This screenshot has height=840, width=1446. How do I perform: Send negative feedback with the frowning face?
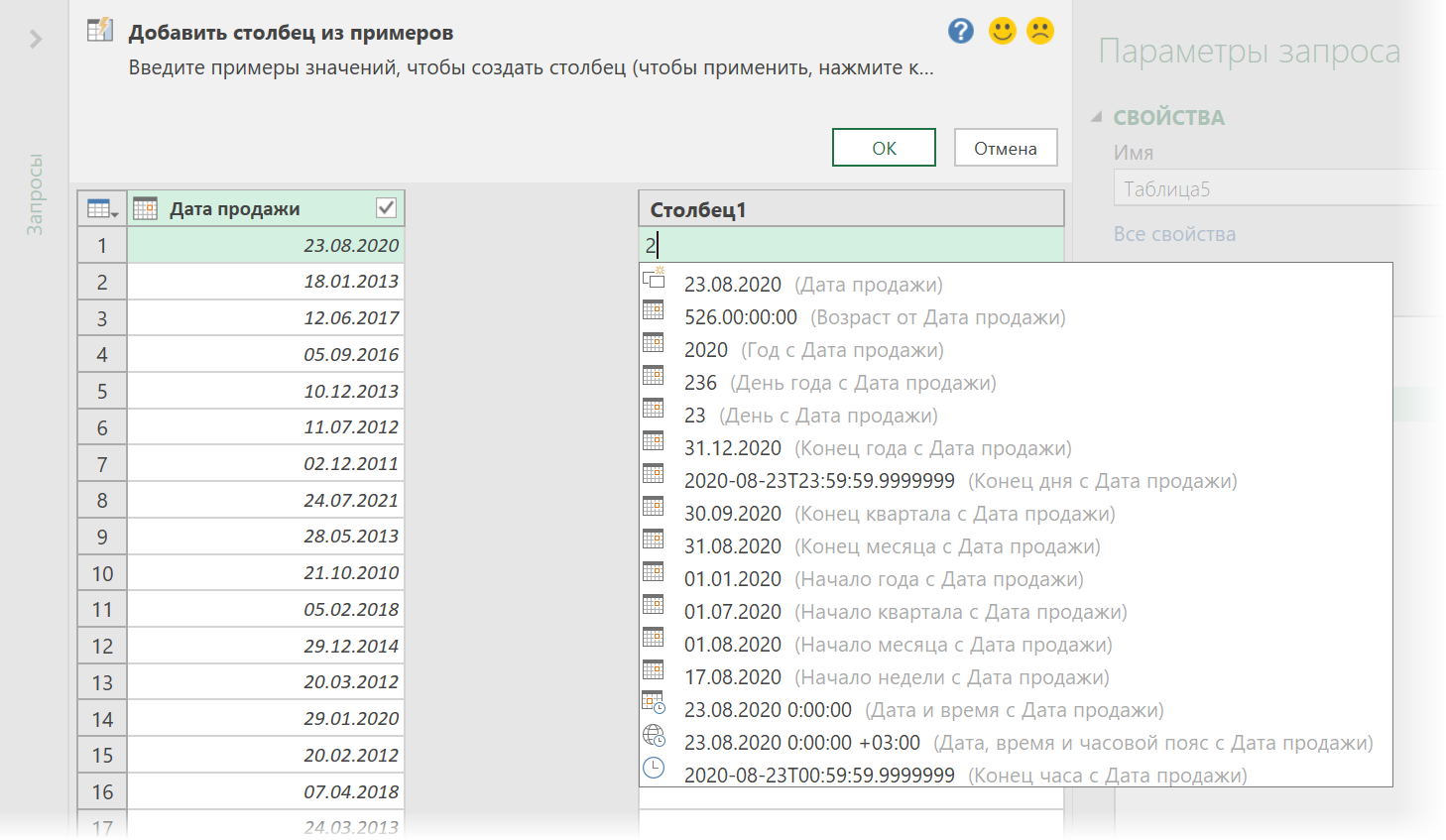click(1040, 31)
